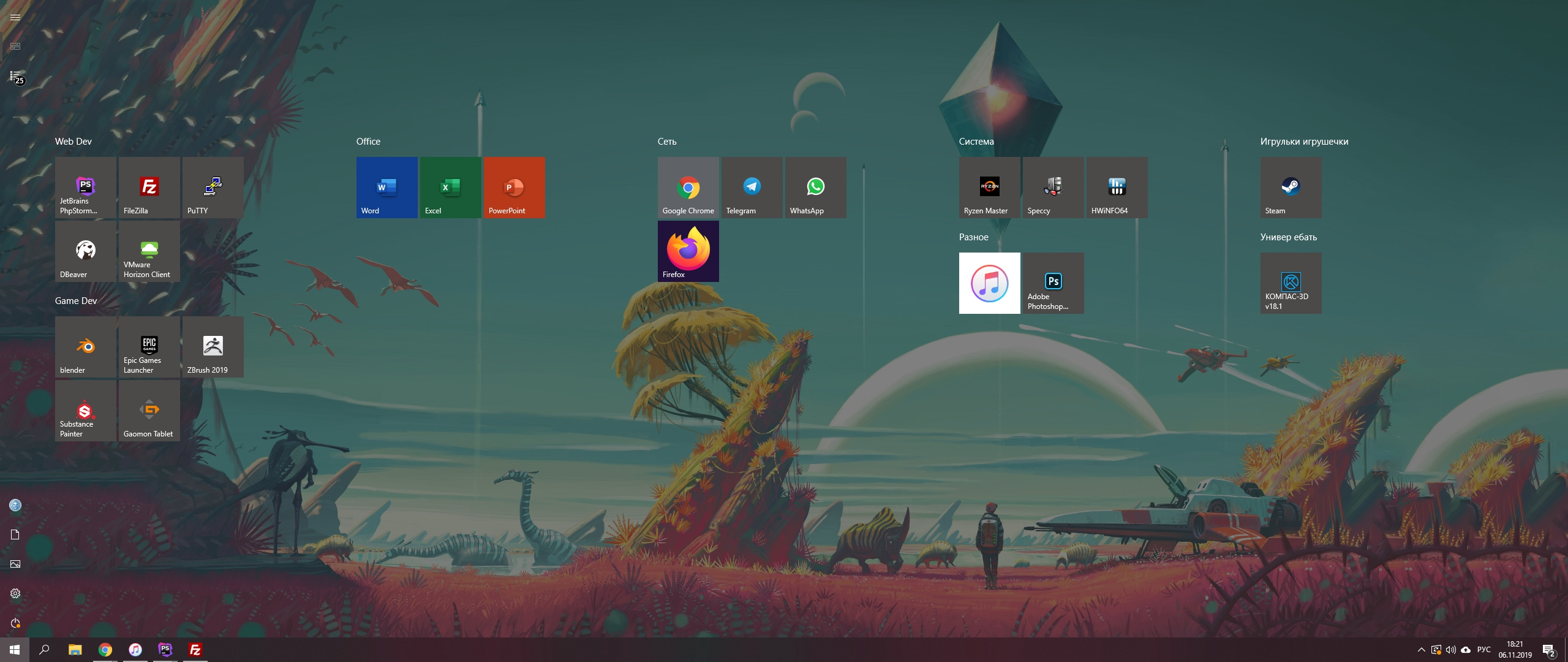Launch Firefox from its tile
This screenshot has height=662, width=1568.
688,251
